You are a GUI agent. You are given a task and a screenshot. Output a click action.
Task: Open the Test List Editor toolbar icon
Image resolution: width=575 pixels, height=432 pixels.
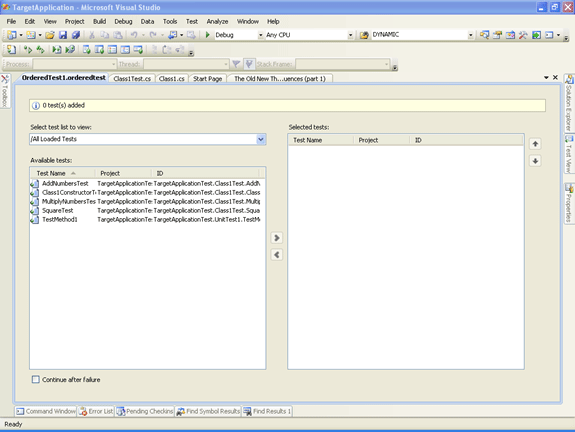tap(99, 50)
